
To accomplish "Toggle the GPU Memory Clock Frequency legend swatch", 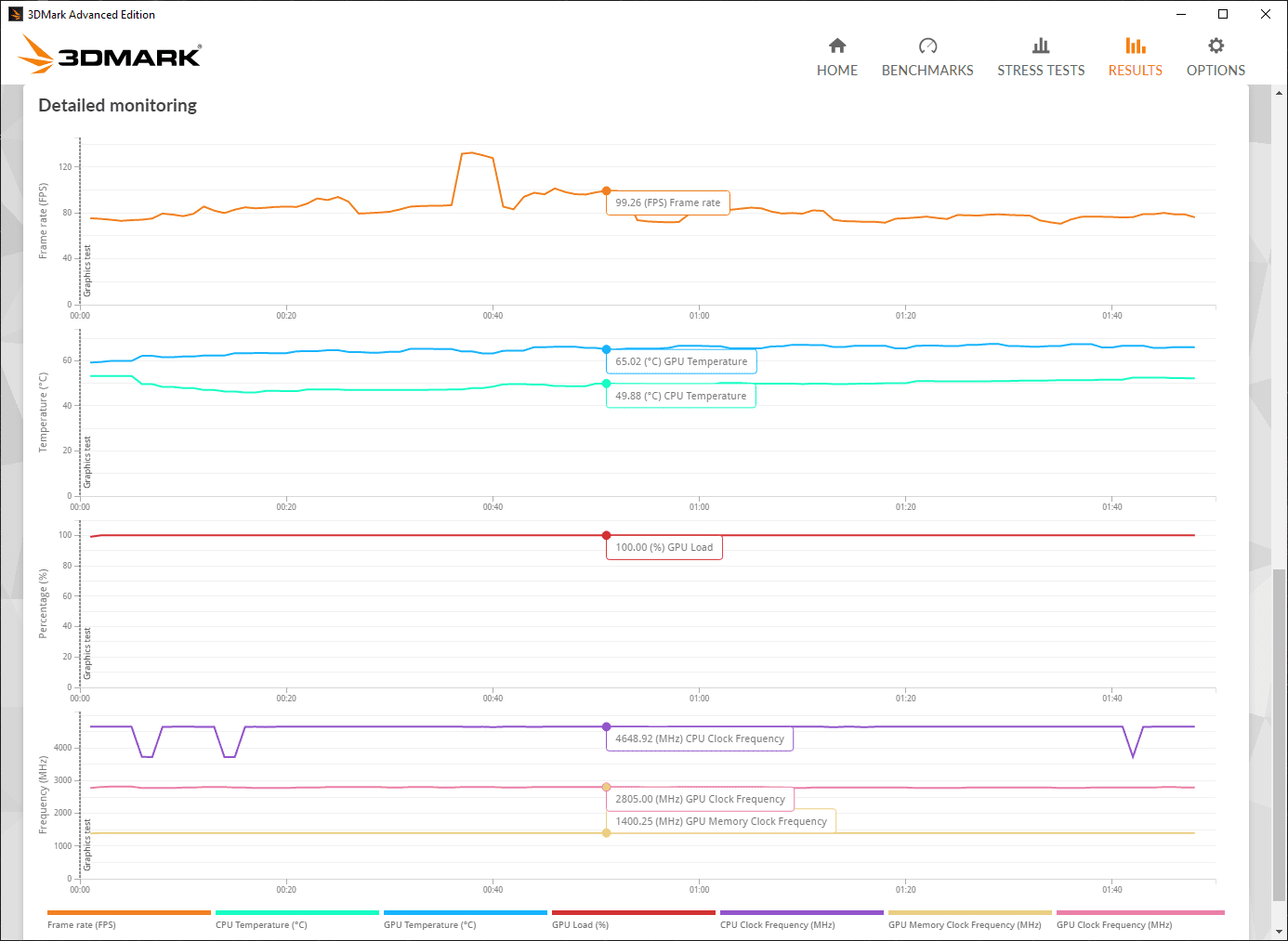I will (x=970, y=912).
